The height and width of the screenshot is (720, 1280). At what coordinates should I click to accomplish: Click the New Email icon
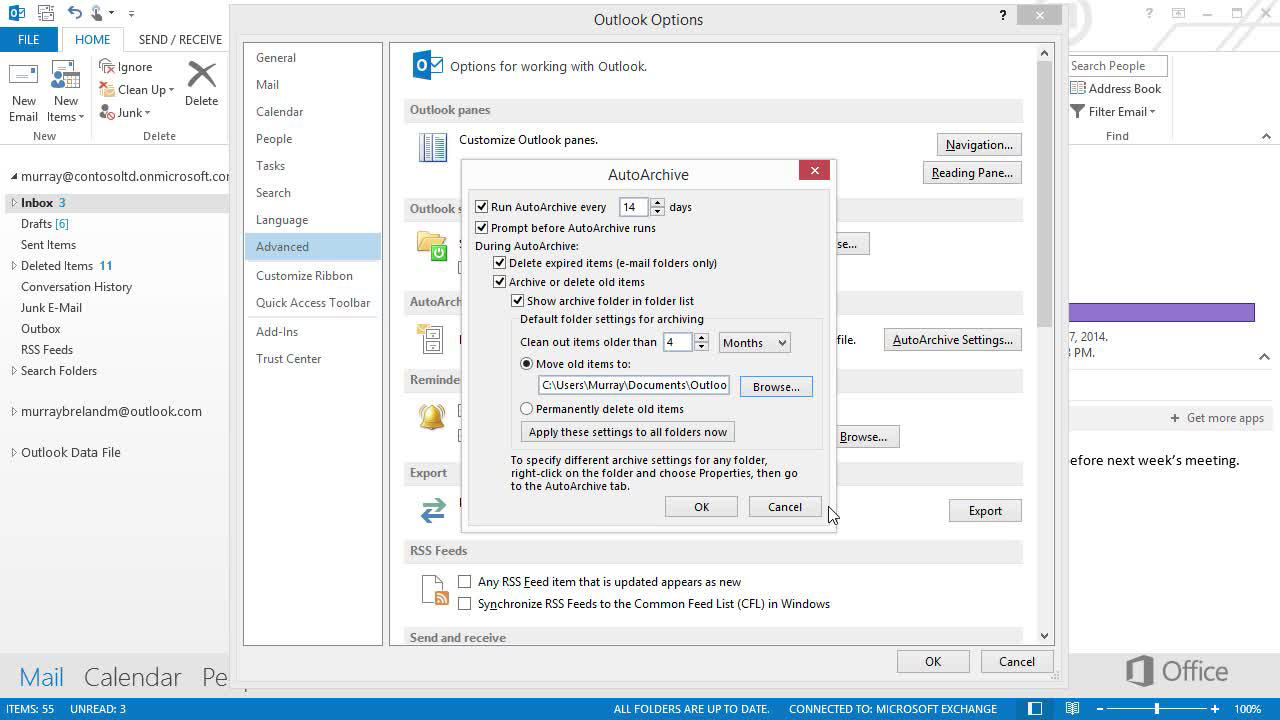(x=23, y=76)
